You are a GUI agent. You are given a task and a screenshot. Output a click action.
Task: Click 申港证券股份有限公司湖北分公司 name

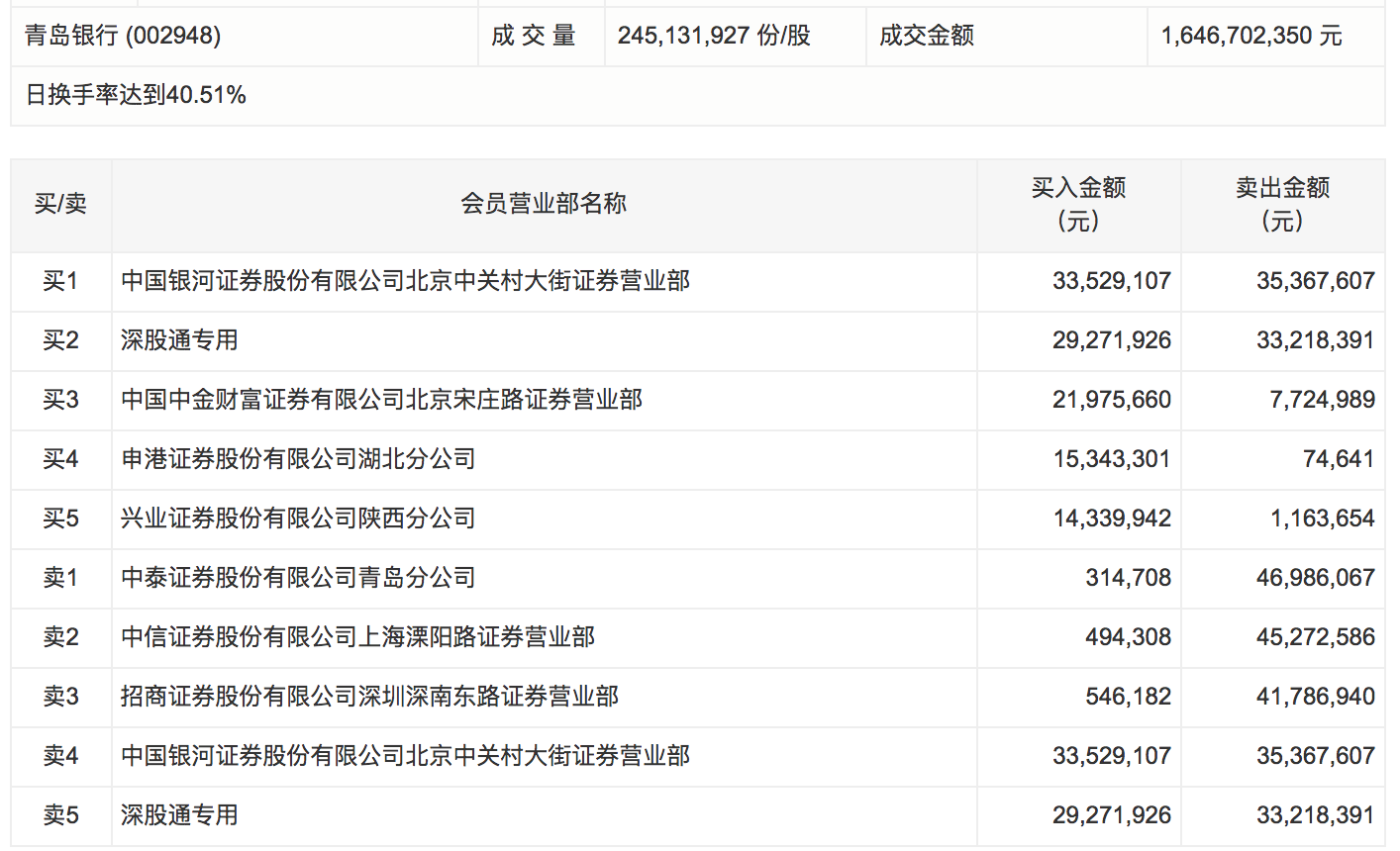(x=299, y=459)
